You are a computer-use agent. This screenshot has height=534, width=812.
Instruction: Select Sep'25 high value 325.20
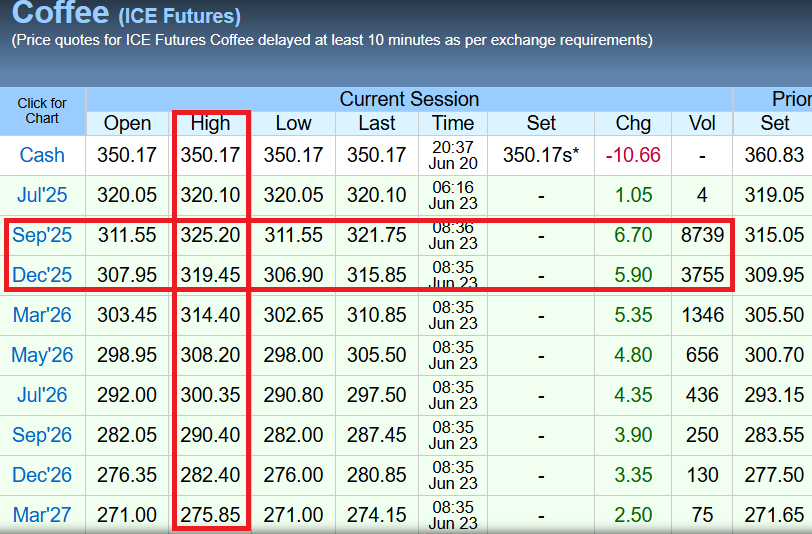tap(210, 235)
